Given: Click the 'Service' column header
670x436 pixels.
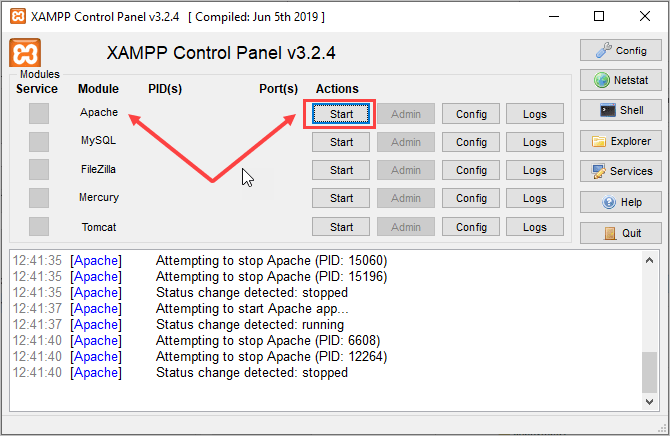Looking at the screenshot, I should [x=37, y=89].
